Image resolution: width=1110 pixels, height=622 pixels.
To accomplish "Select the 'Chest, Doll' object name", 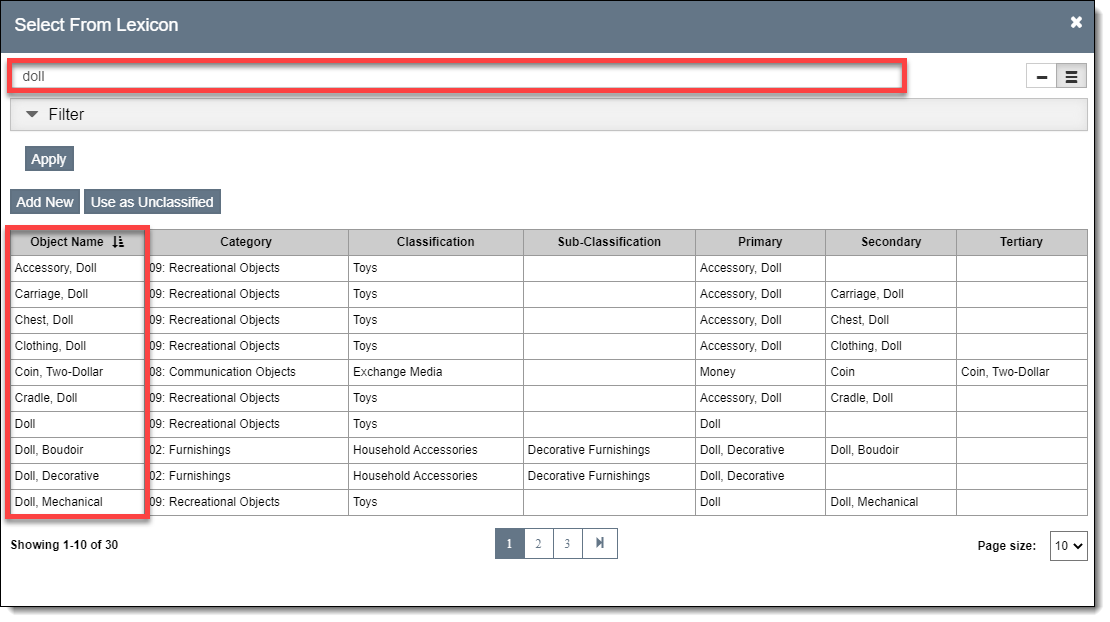I will (44, 320).
